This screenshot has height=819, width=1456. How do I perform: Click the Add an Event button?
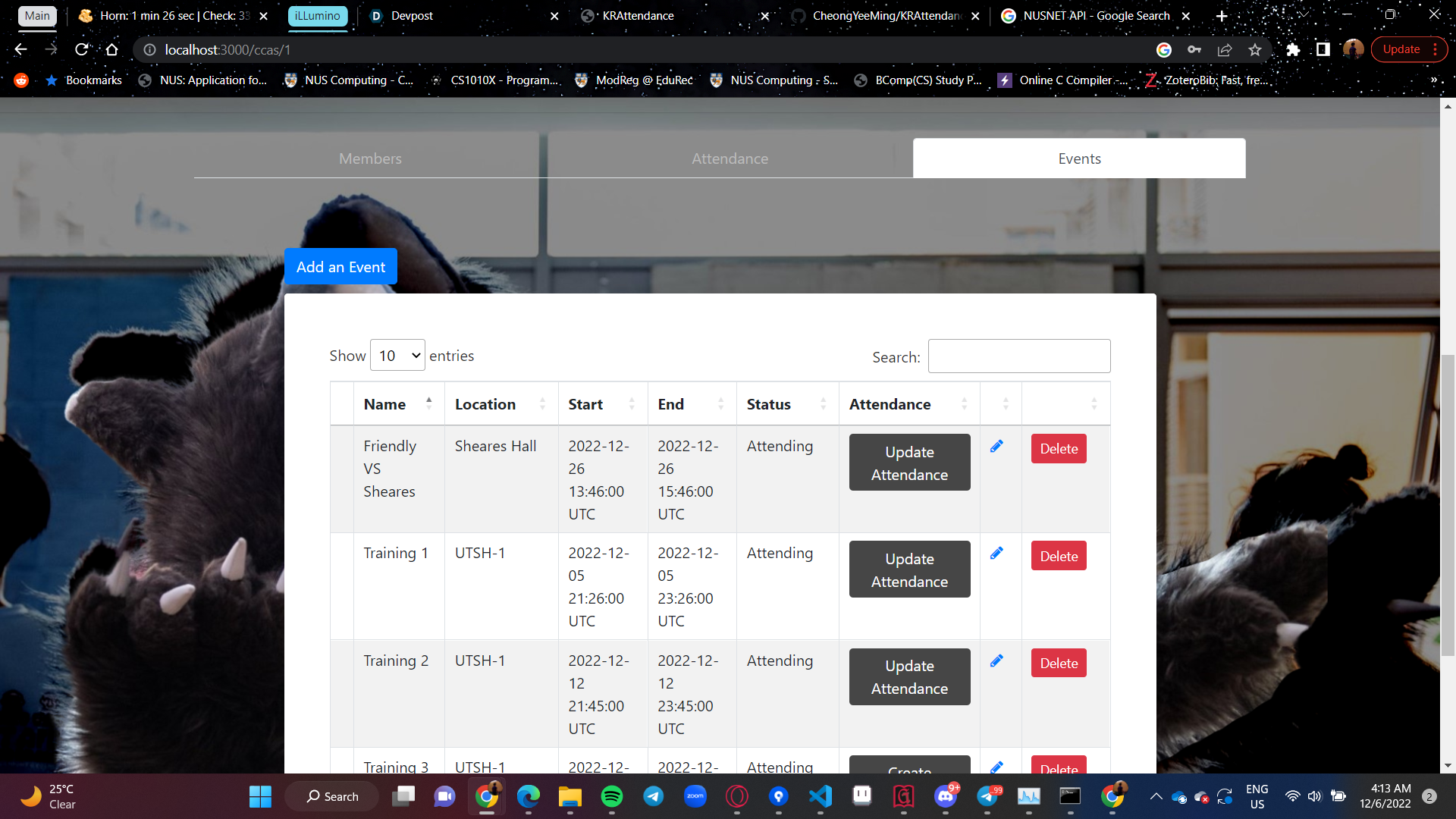(x=340, y=267)
